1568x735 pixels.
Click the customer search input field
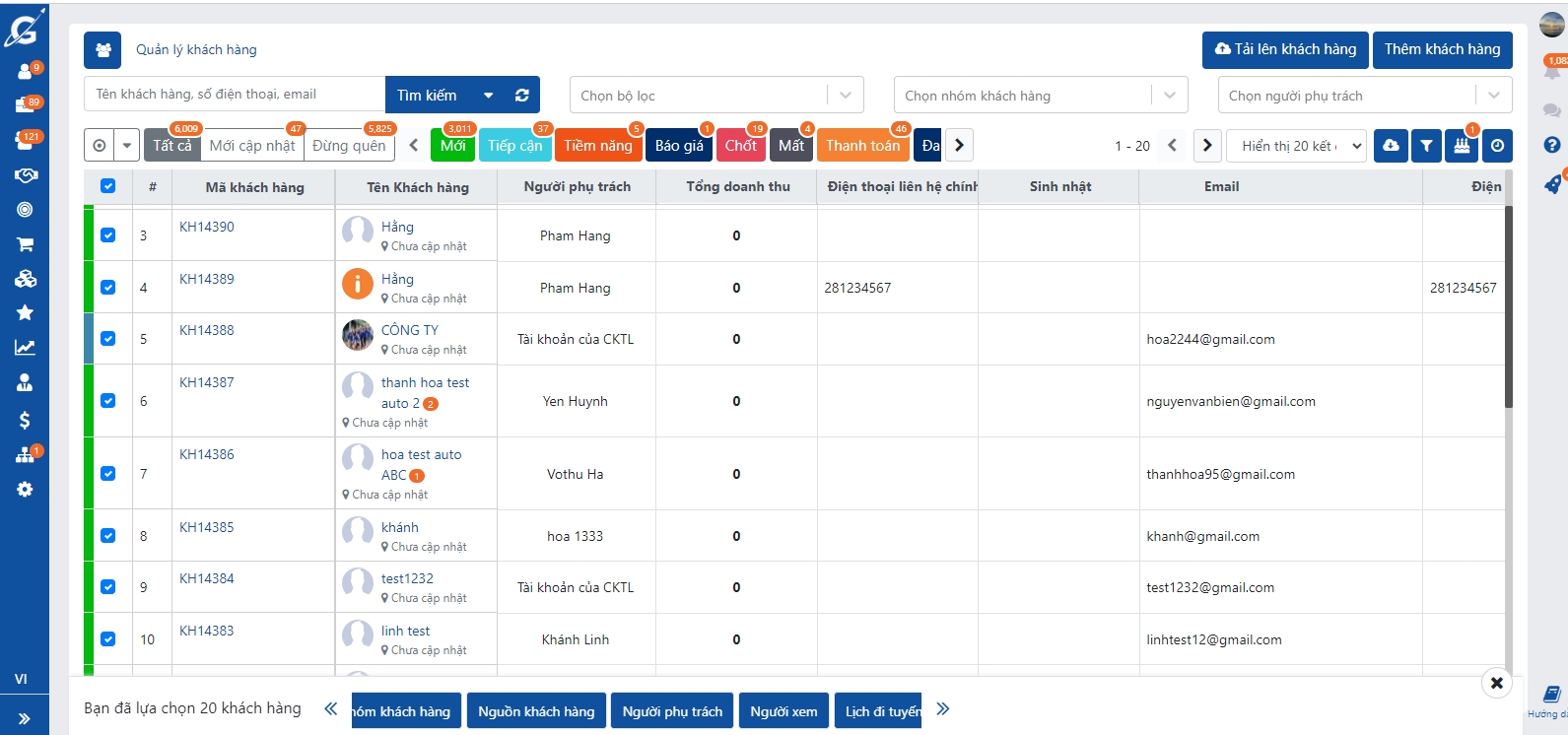point(235,95)
